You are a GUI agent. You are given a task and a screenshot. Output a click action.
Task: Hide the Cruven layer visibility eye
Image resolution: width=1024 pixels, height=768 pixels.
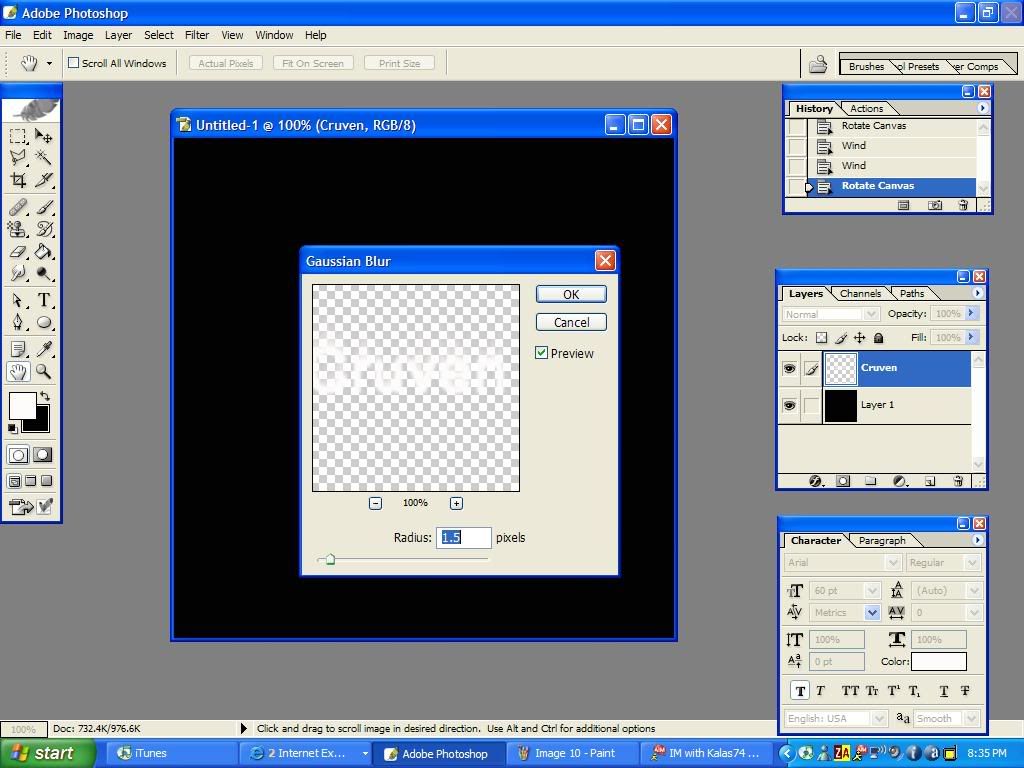[x=790, y=368]
